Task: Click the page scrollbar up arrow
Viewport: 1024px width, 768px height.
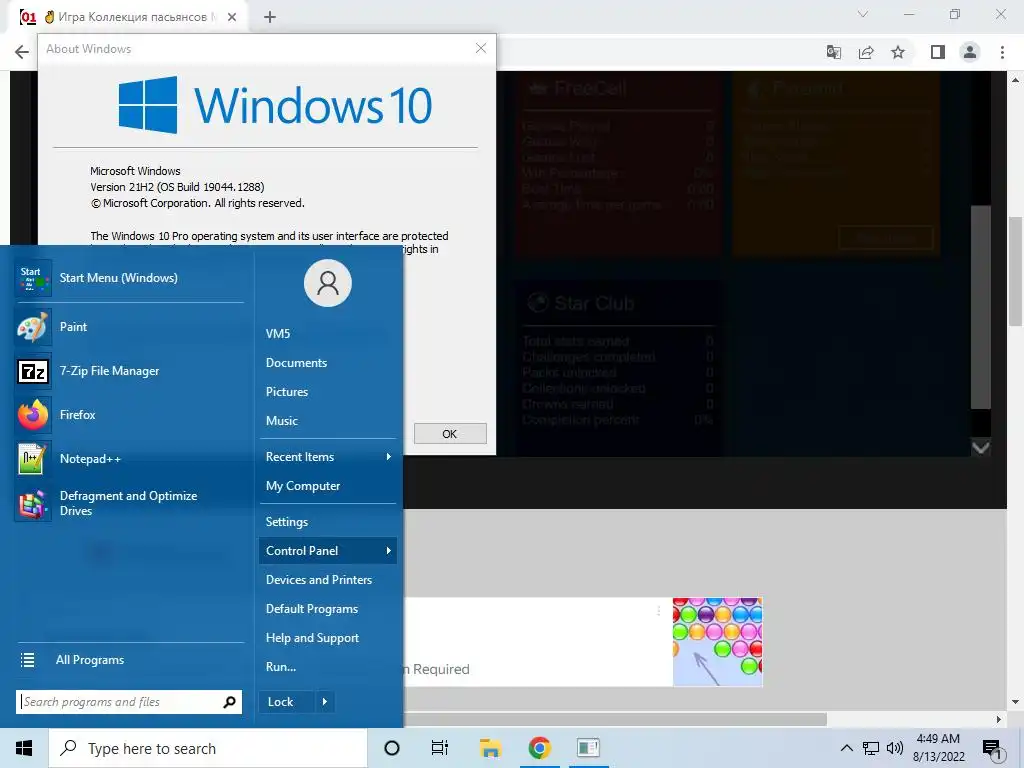Action: tap(1015, 80)
